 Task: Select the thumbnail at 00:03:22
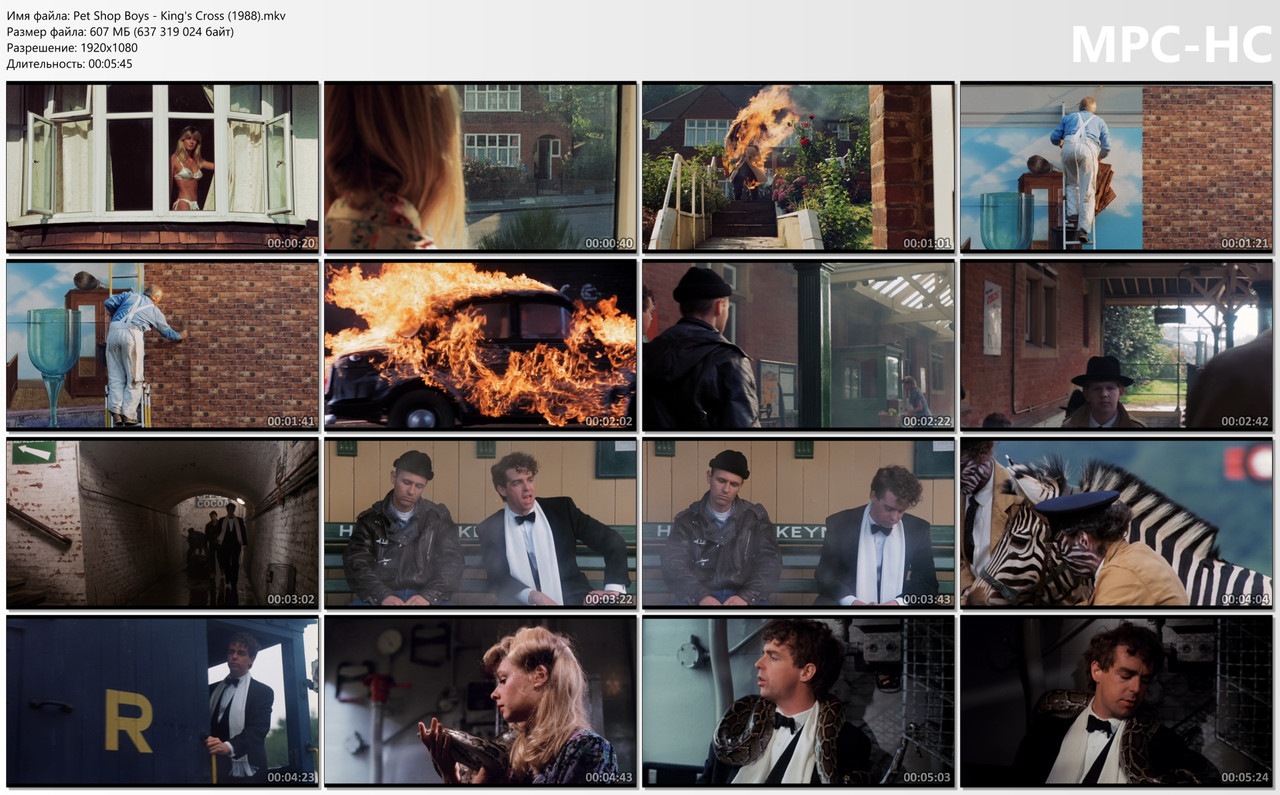click(x=480, y=523)
